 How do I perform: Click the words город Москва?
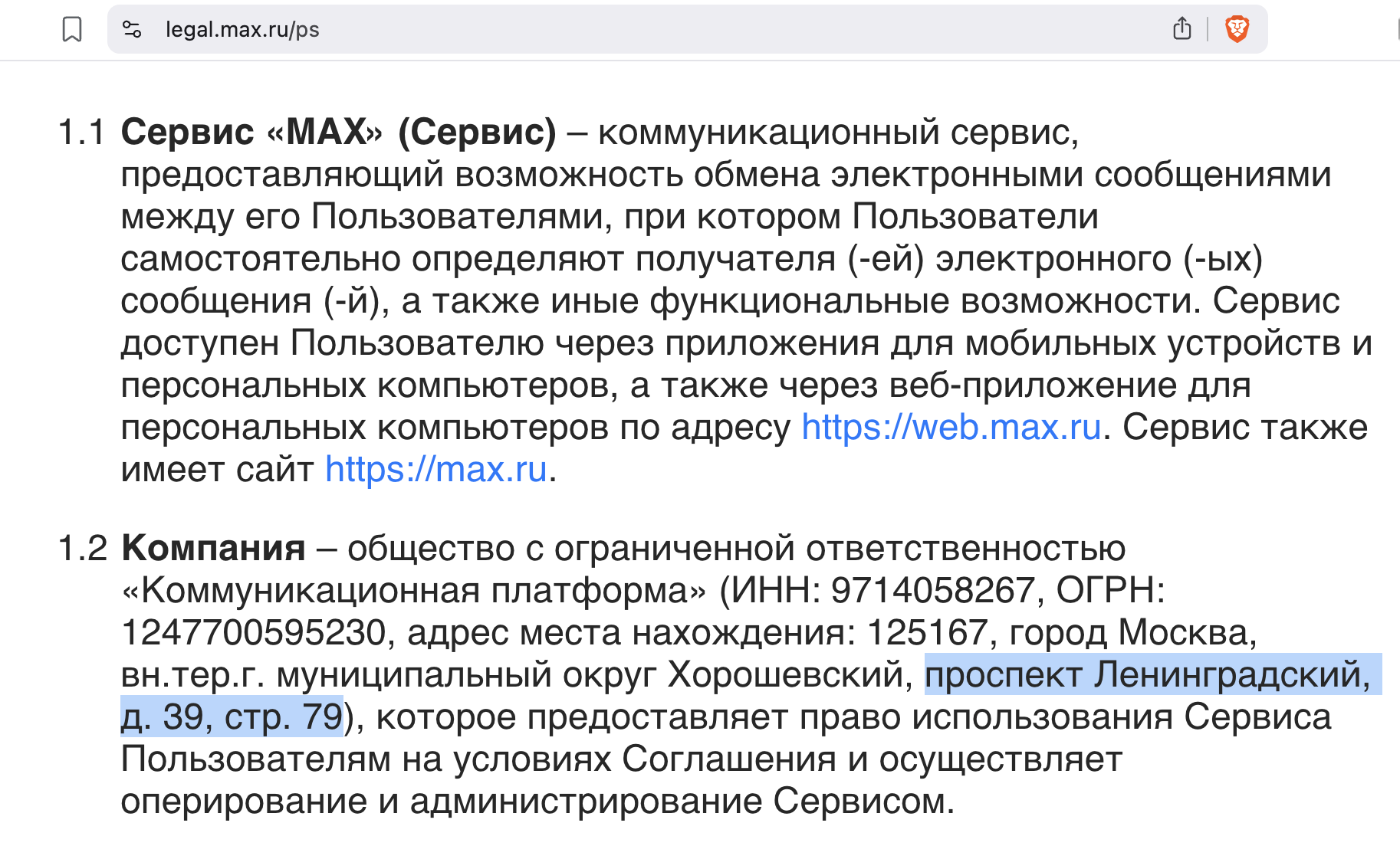[x=1132, y=633]
